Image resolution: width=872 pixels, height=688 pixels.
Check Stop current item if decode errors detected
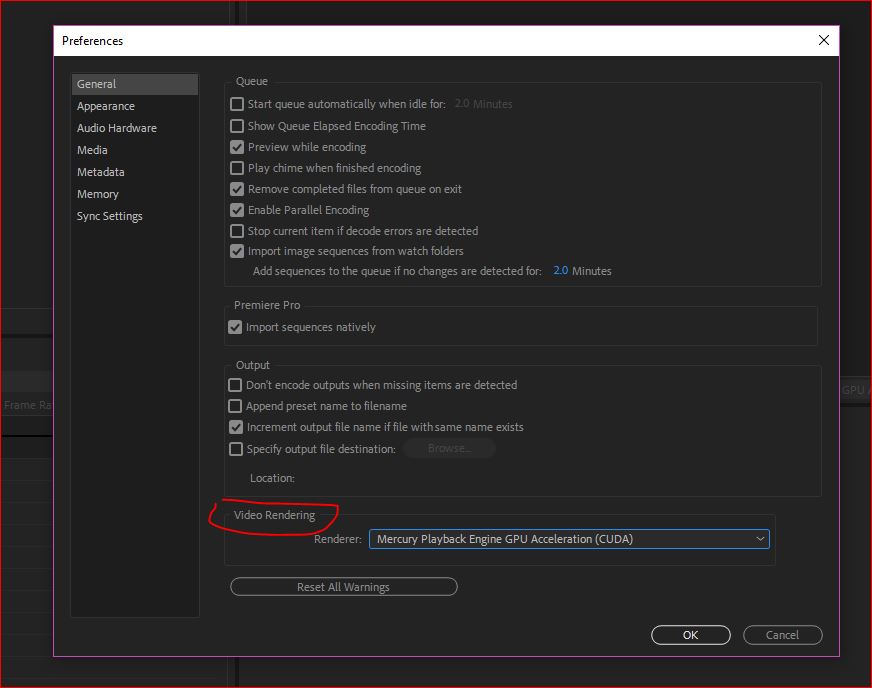(237, 231)
